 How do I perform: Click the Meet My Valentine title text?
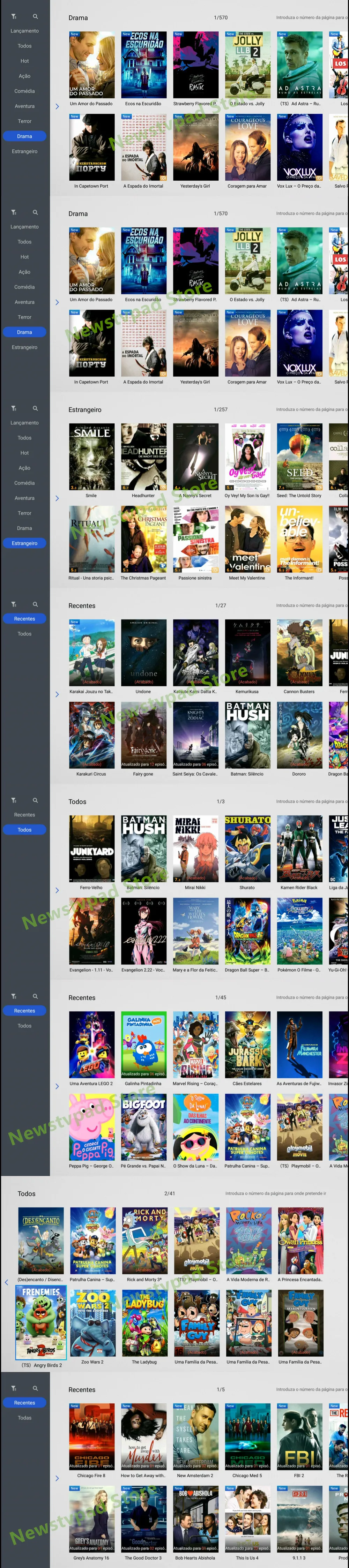tap(247, 578)
